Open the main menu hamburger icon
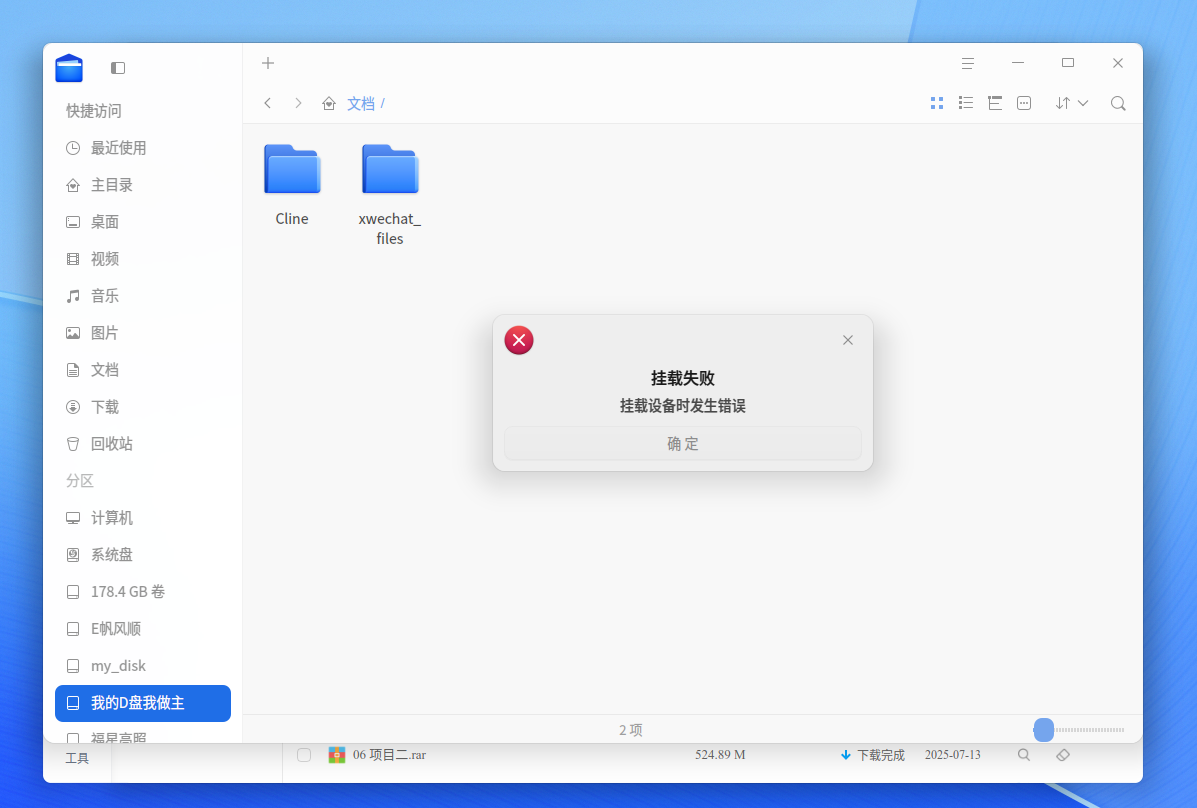Screen dimensions: 1197x808 pyautogui.click(x=967, y=63)
